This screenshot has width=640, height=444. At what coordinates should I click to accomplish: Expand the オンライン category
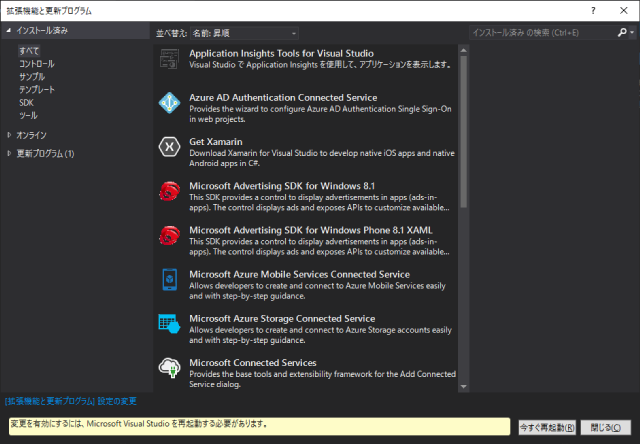coord(9,135)
